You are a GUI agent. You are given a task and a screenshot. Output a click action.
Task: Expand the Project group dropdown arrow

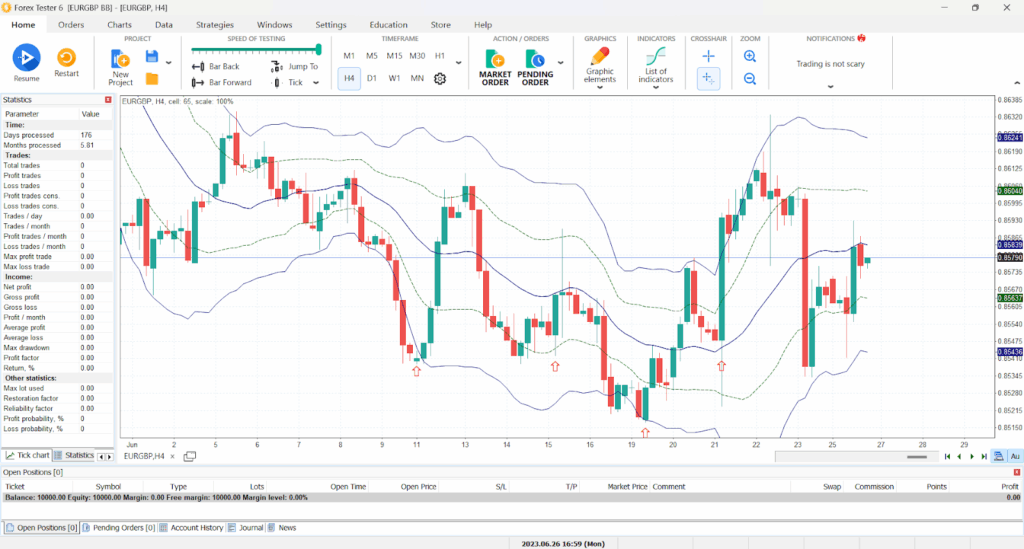168,63
